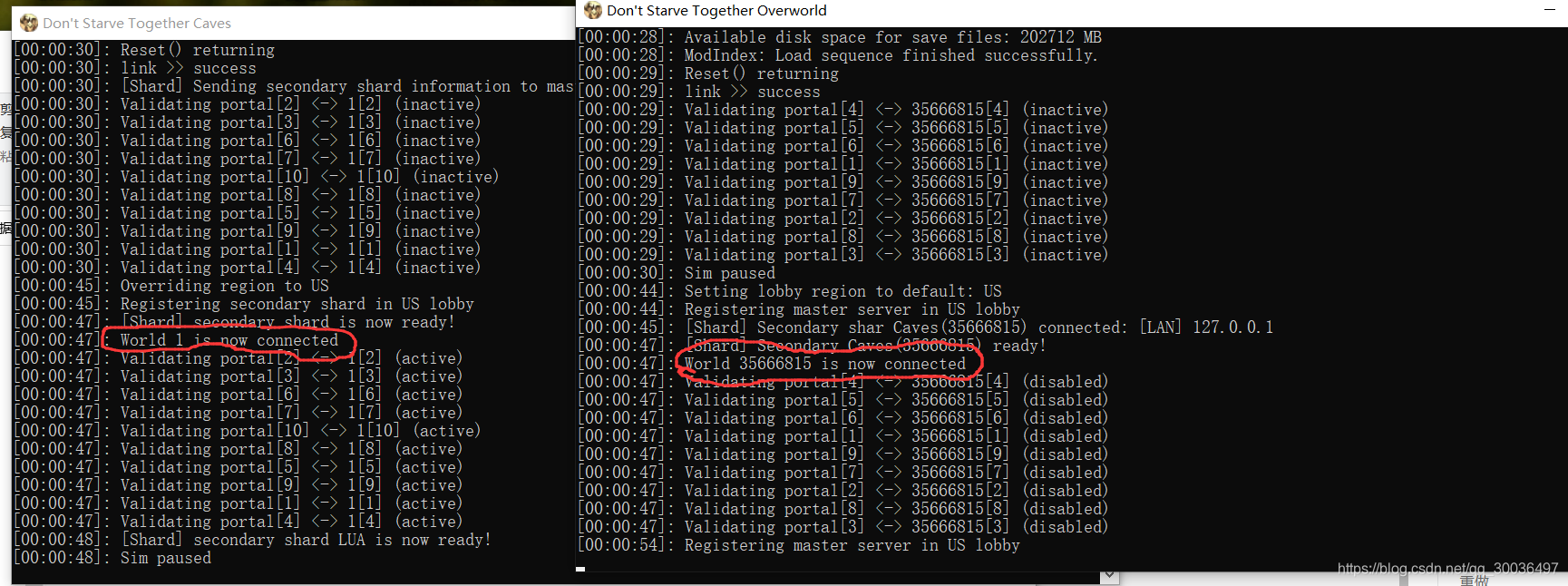Select the Don't Starve Together Caves title bar

click(292, 23)
